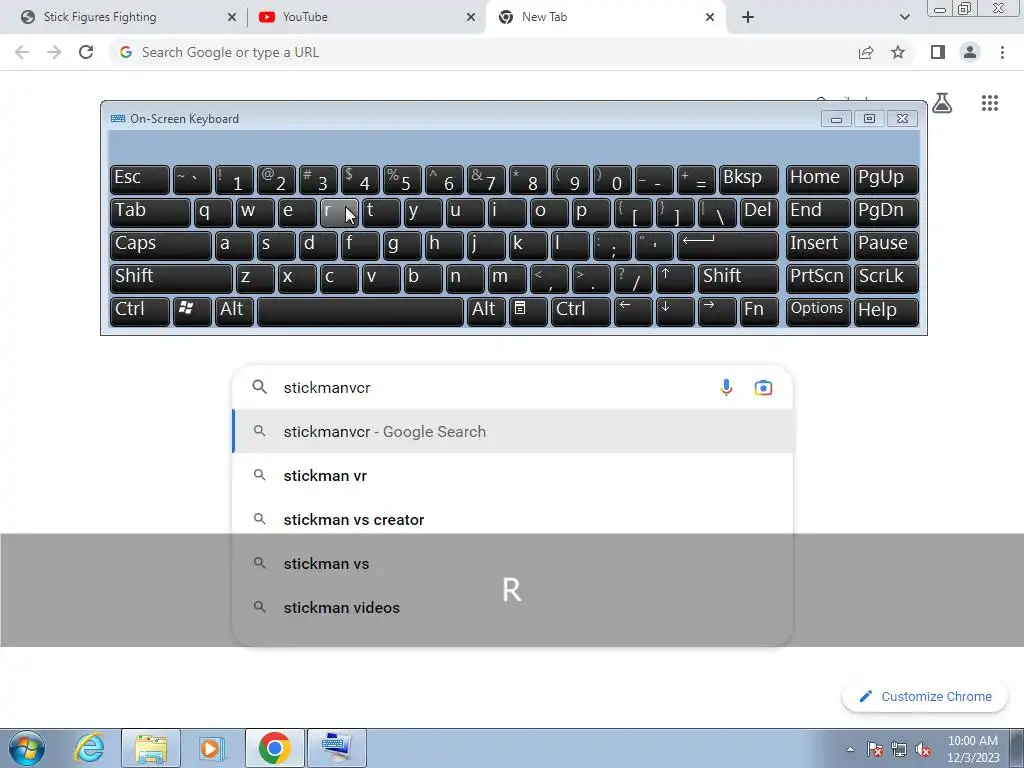
Task: Switch to the YouTube tab
Action: 367,17
